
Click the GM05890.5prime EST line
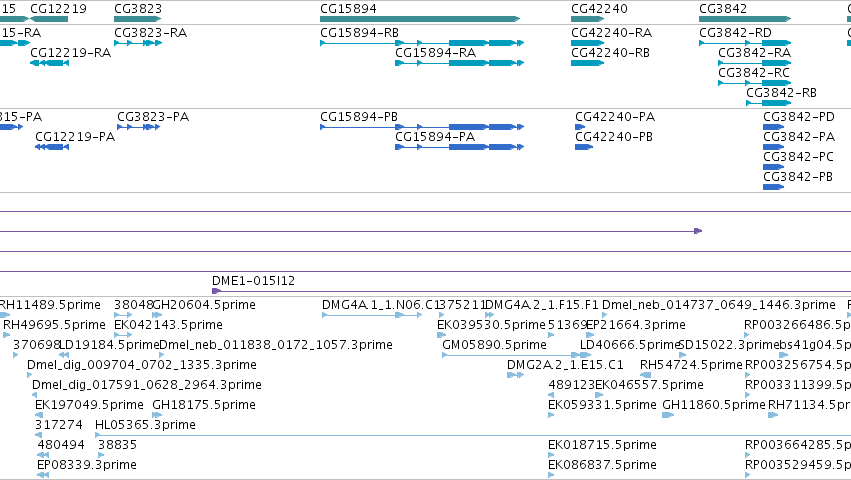[x=516, y=355]
